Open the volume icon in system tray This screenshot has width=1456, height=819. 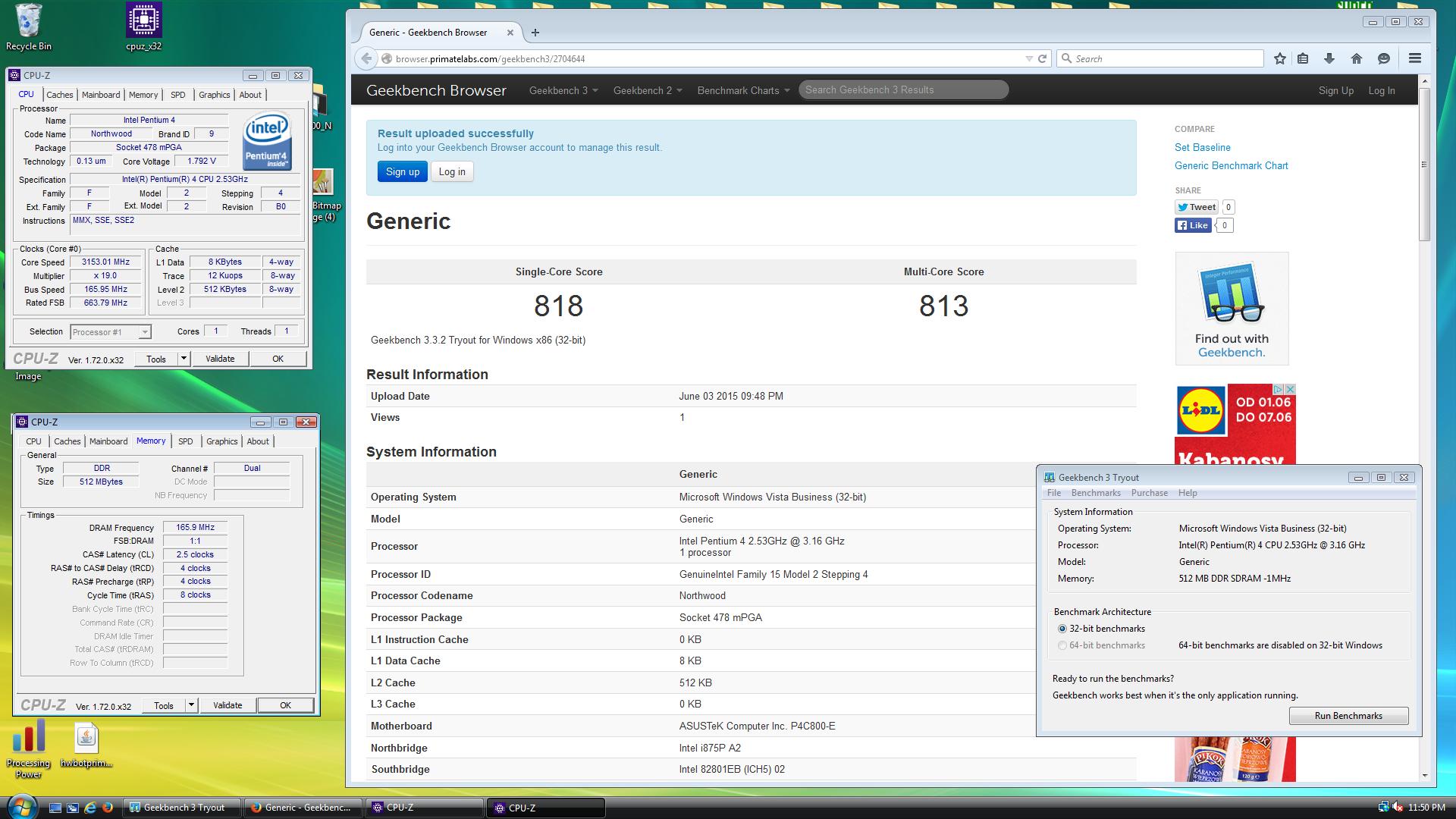coord(1397,808)
